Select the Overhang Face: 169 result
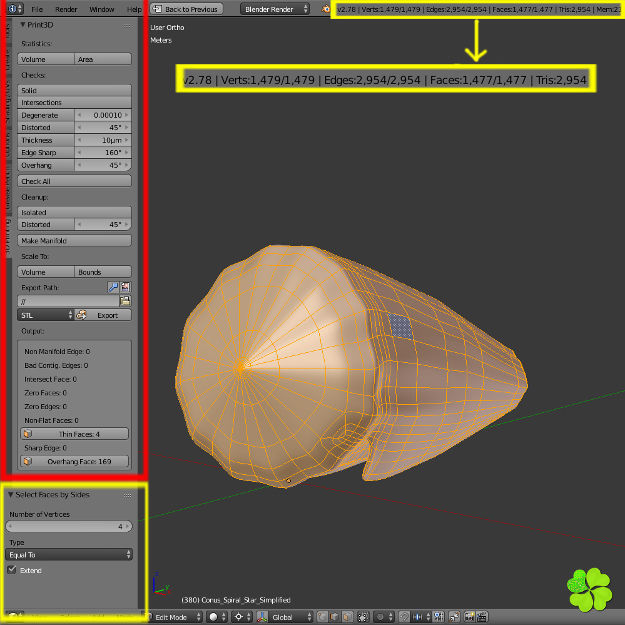625x625 pixels. point(75,461)
